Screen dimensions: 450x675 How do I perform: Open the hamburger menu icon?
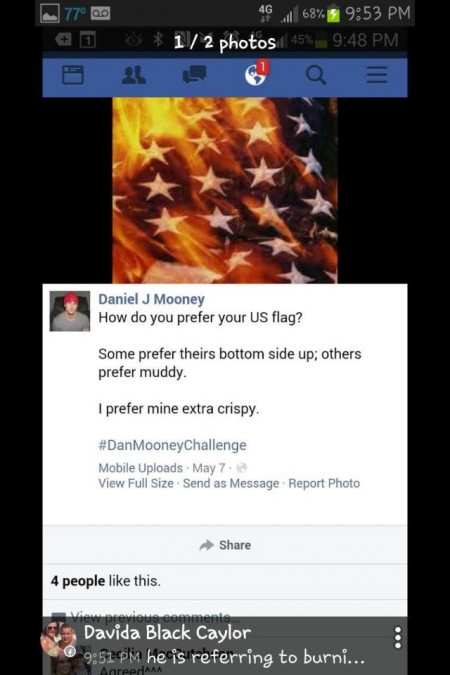tap(377, 75)
